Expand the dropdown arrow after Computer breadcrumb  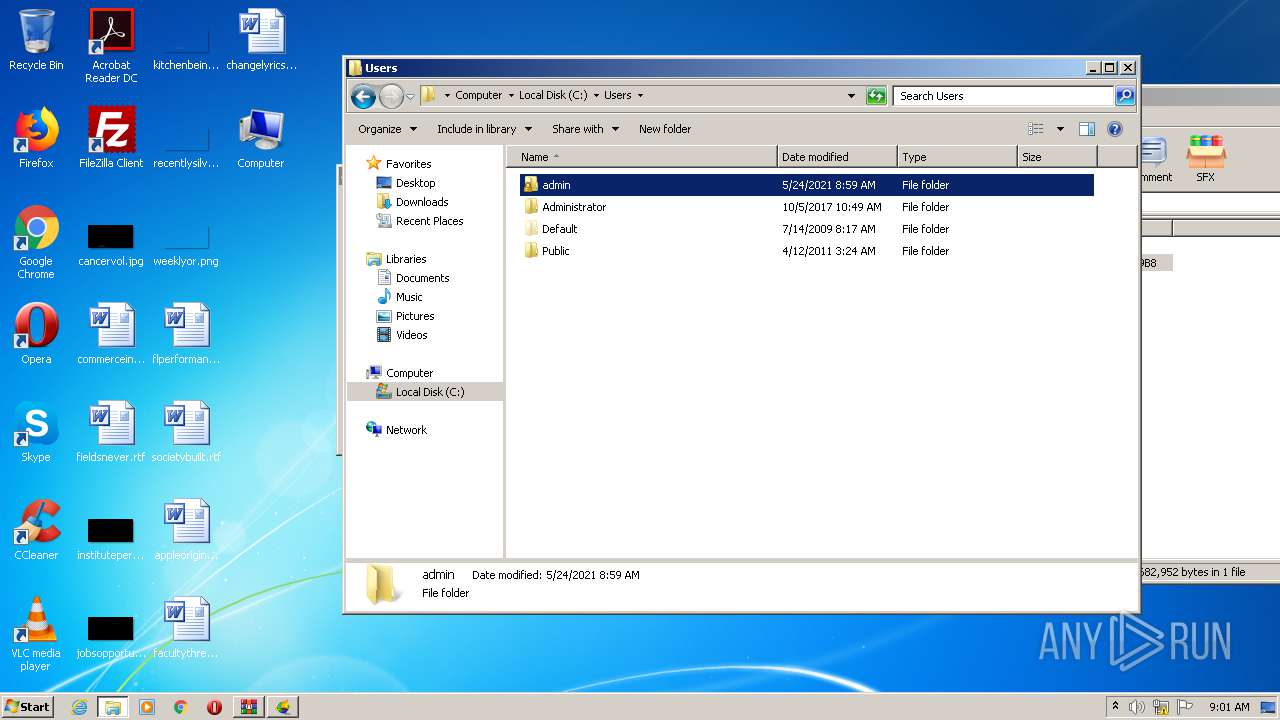point(510,96)
